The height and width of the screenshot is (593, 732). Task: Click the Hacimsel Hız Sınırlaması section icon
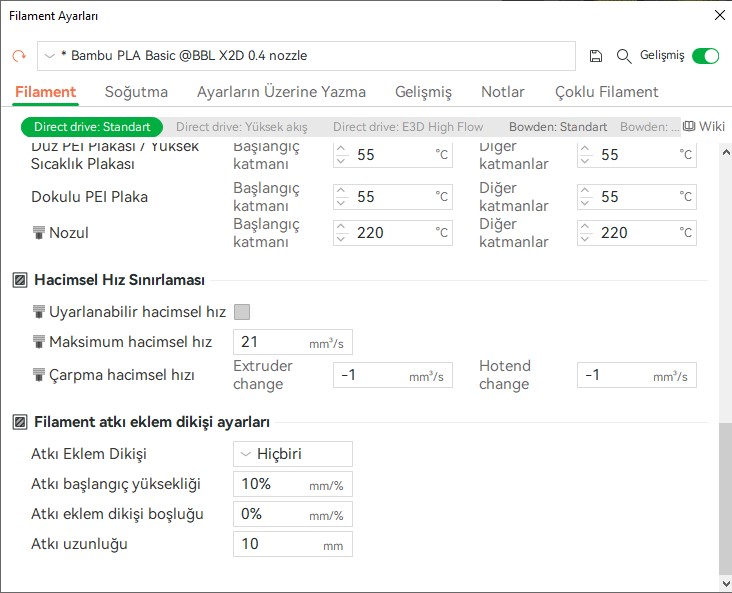20,280
